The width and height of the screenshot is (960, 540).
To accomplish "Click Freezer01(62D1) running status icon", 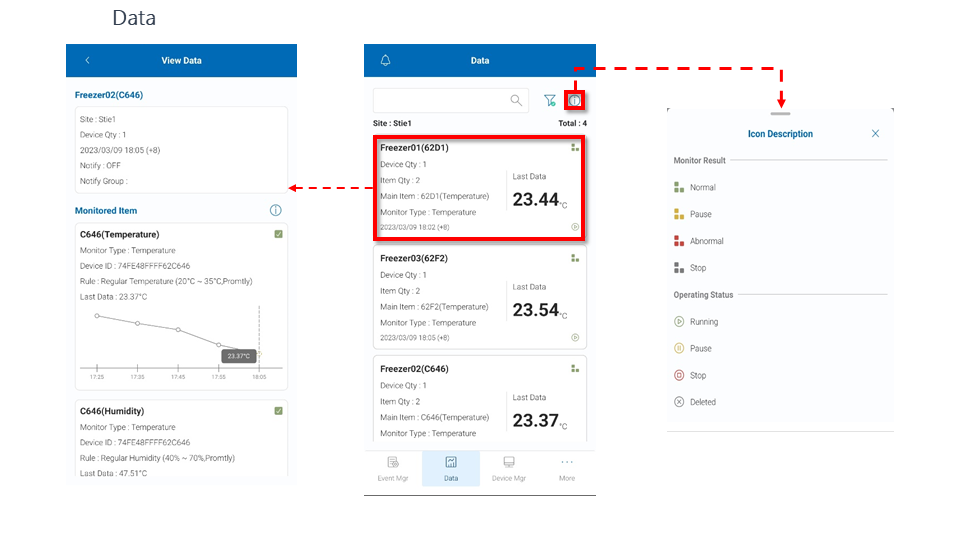I will (x=575, y=227).
